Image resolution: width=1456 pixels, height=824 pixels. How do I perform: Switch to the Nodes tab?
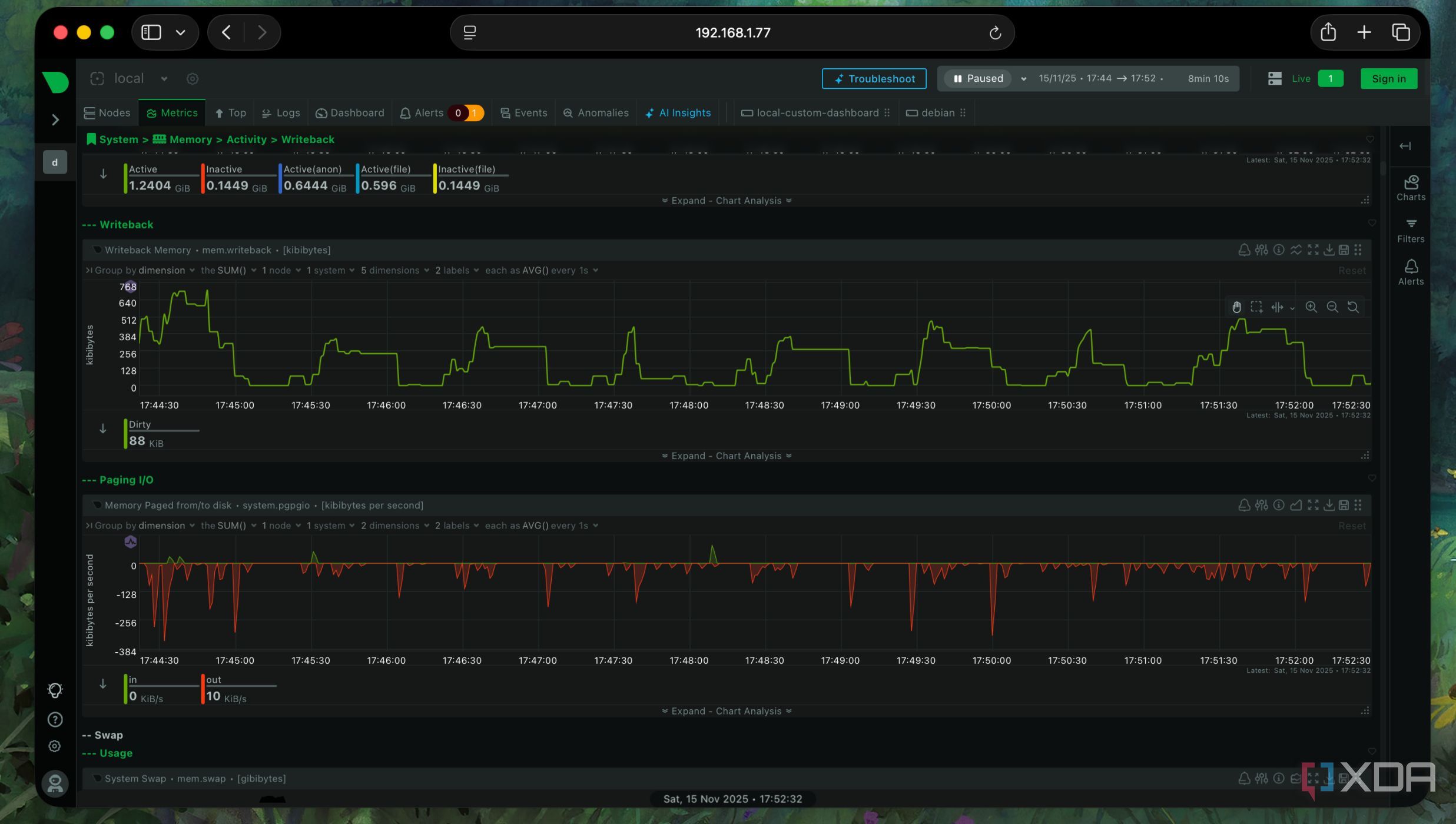click(x=107, y=113)
